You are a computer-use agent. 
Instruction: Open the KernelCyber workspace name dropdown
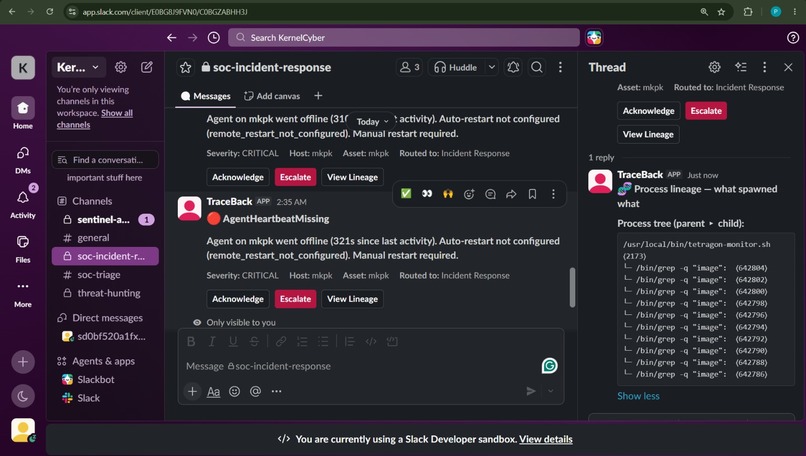click(x=78, y=67)
